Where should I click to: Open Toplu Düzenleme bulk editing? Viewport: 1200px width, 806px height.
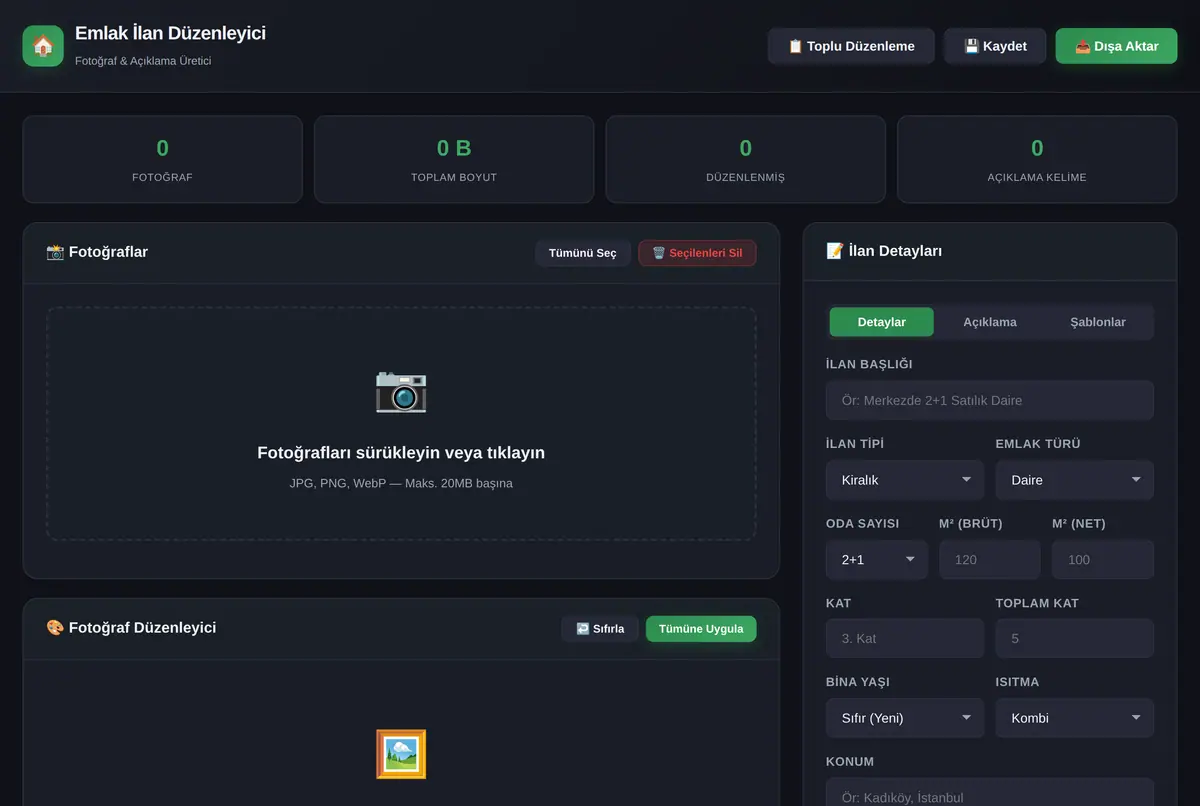pyautogui.click(x=851, y=46)
